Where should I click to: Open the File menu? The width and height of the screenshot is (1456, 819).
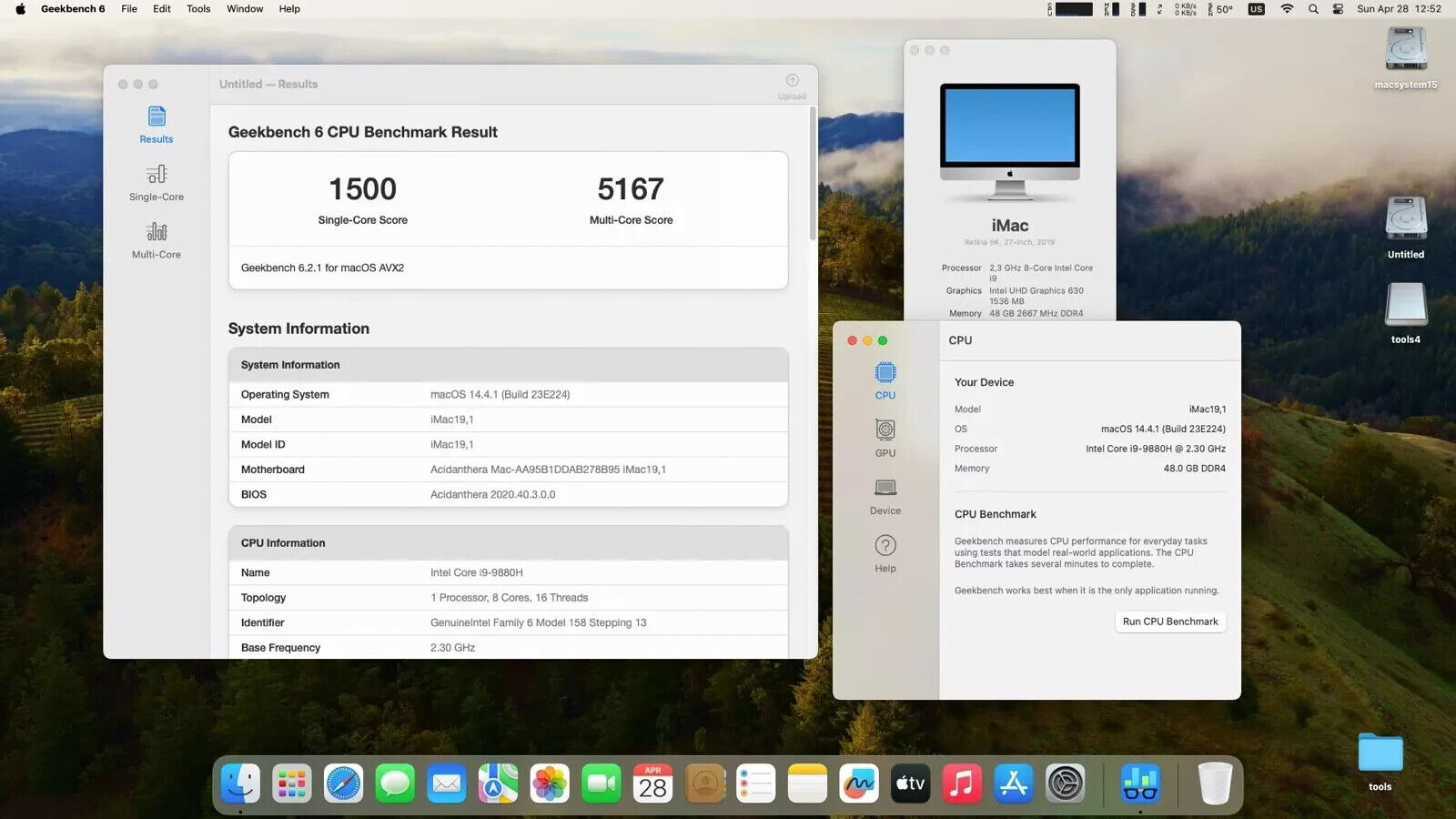pos(129,9)
